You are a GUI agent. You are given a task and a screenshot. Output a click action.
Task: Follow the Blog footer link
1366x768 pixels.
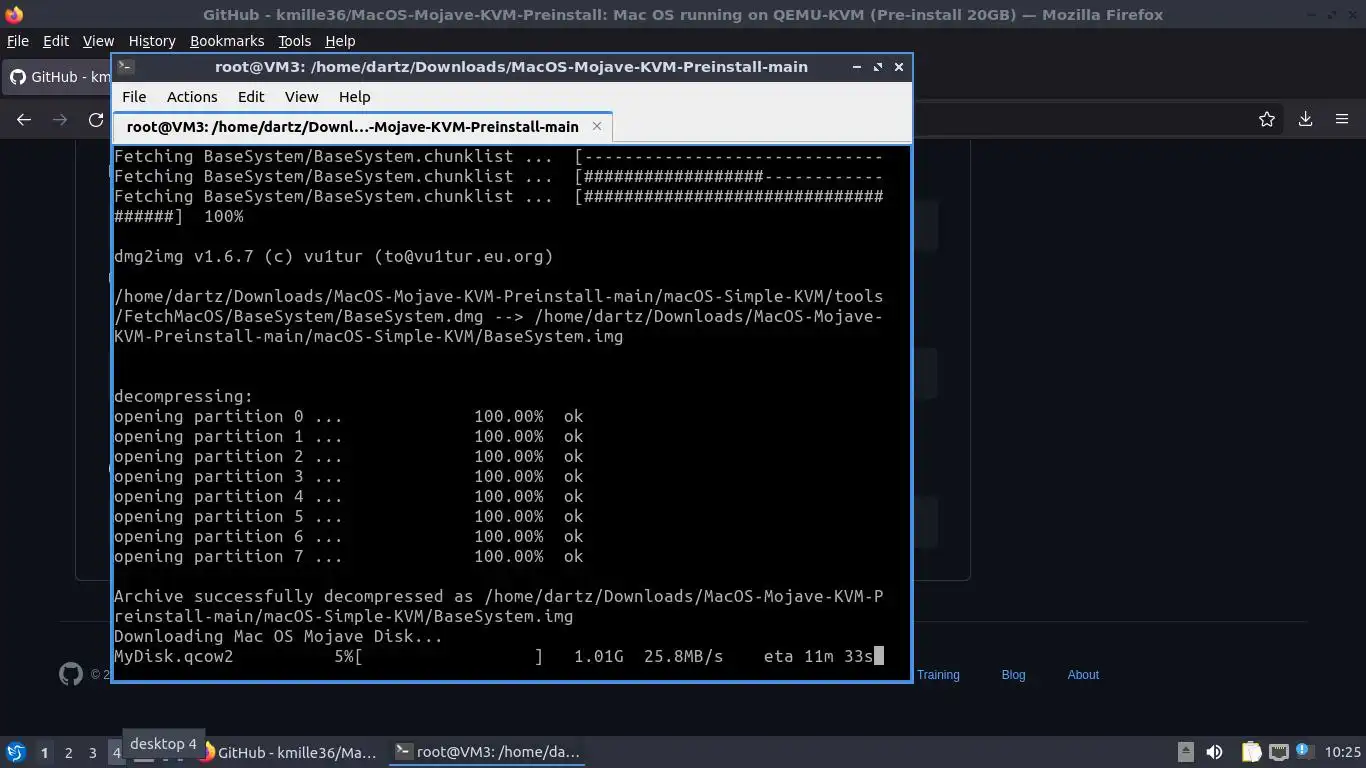coord(1013,675)
